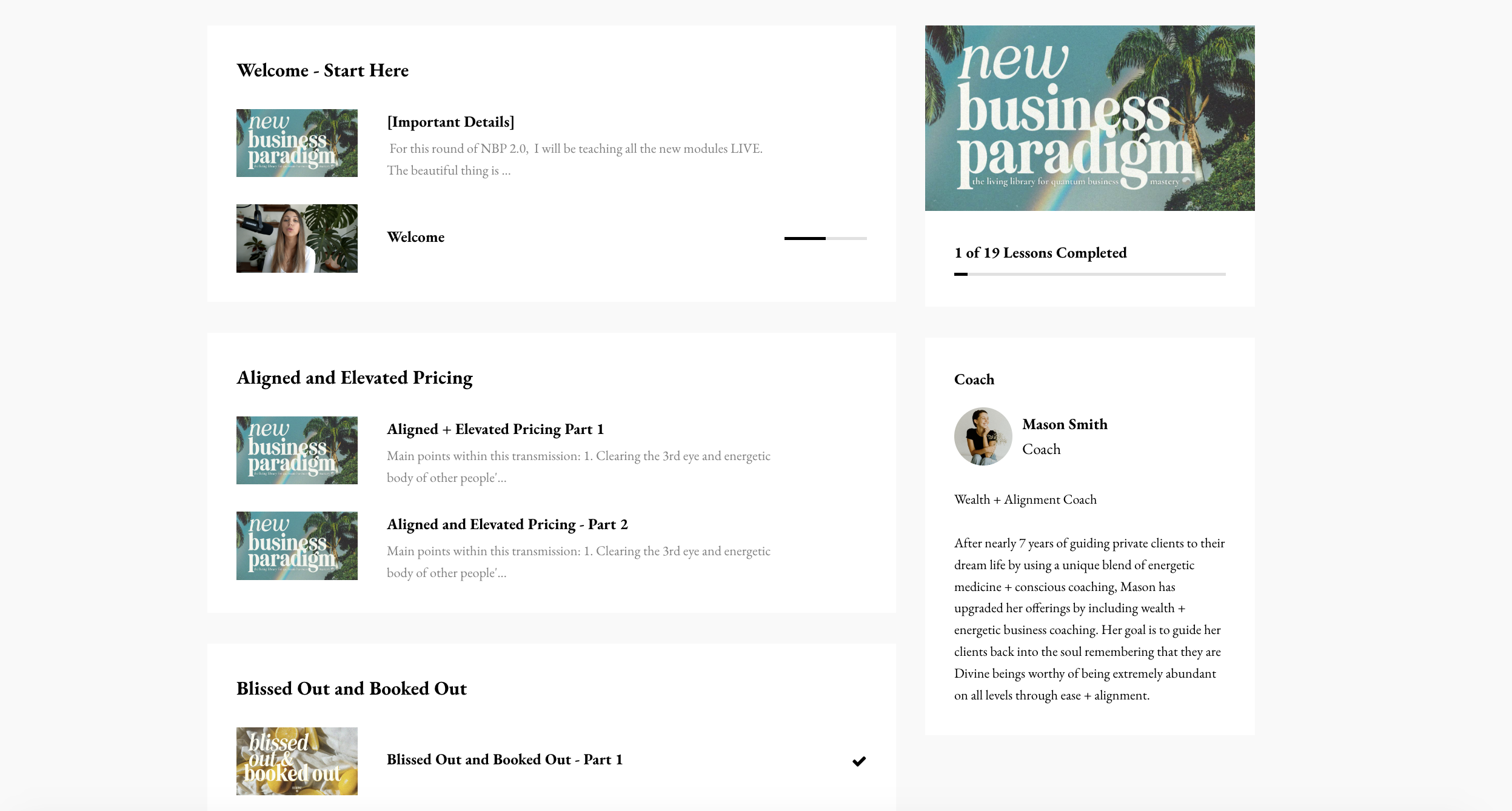This screenshot has height=811, width=1512.
Task: Click the blissed out & booked out lemon thumbnail
Action: point(297,761)
